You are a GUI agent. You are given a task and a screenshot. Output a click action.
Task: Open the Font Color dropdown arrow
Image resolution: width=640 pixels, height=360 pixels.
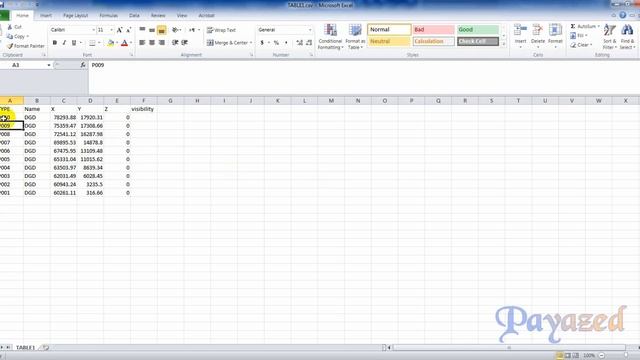131,43
